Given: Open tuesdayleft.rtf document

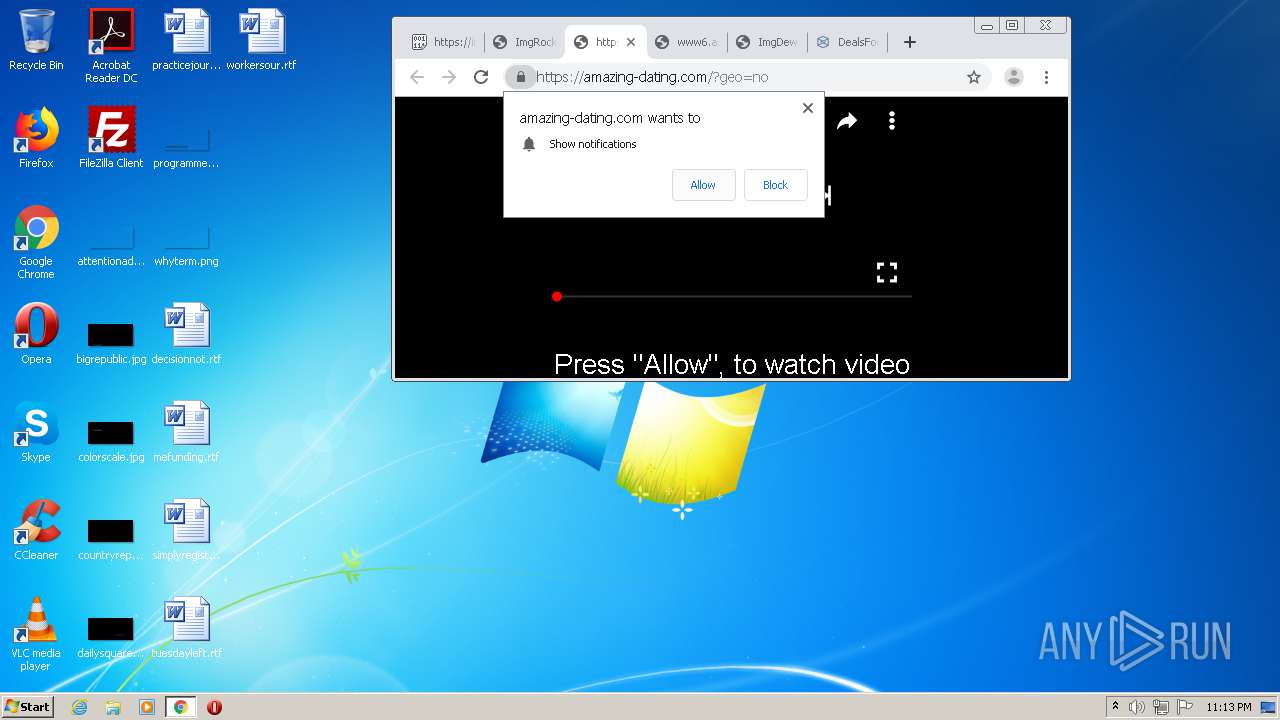Looking at the screenshot, I should [186, 628].
